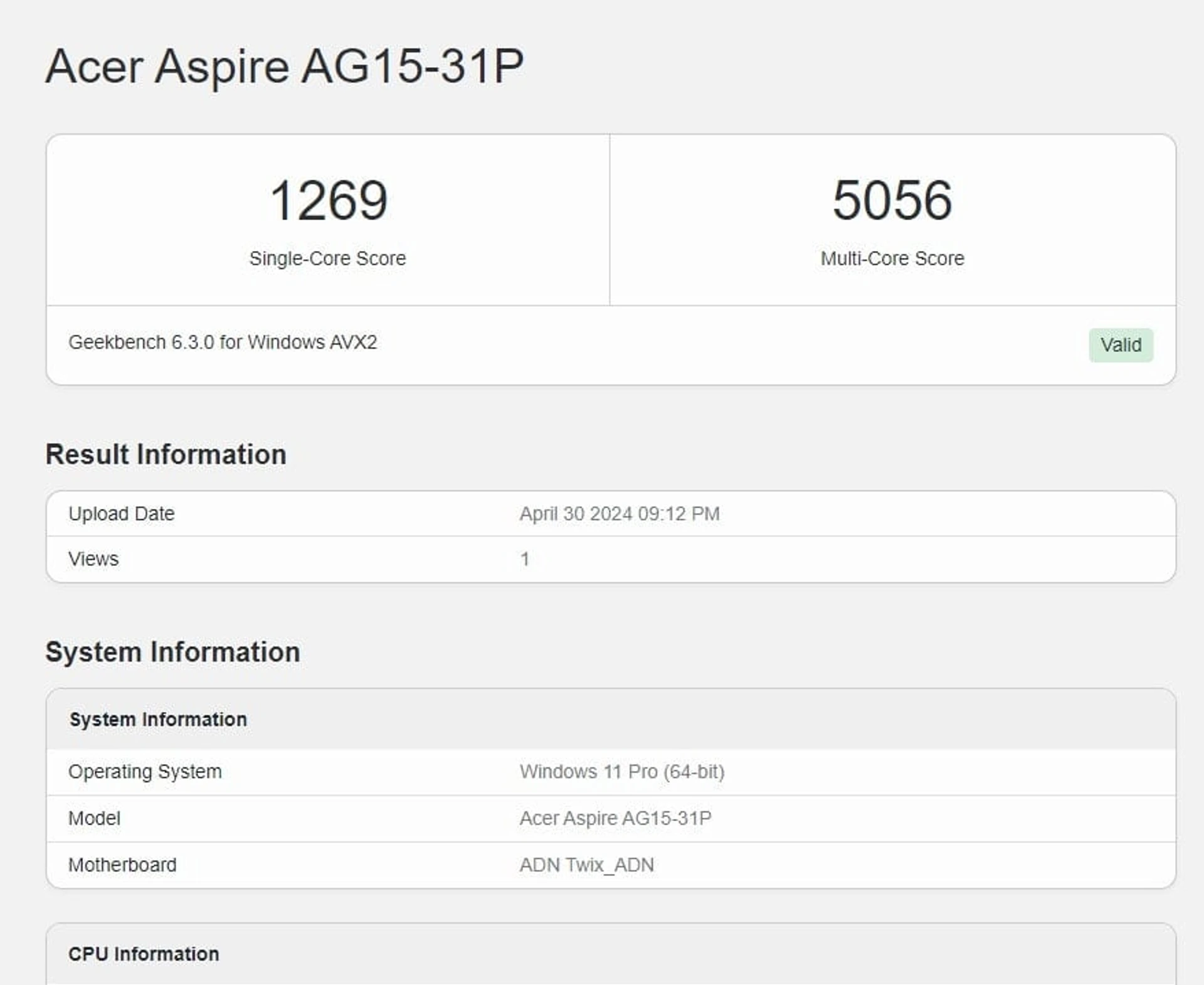Click the Acer Aspire AG15-31P page title
Viewport: 1204px width, 985px height.
pos(285,66)
